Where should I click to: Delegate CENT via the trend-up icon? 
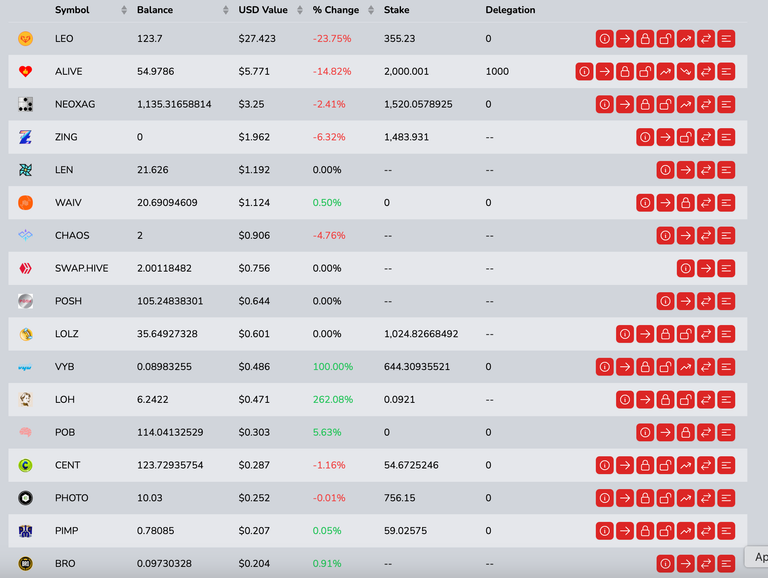[686, 465]
